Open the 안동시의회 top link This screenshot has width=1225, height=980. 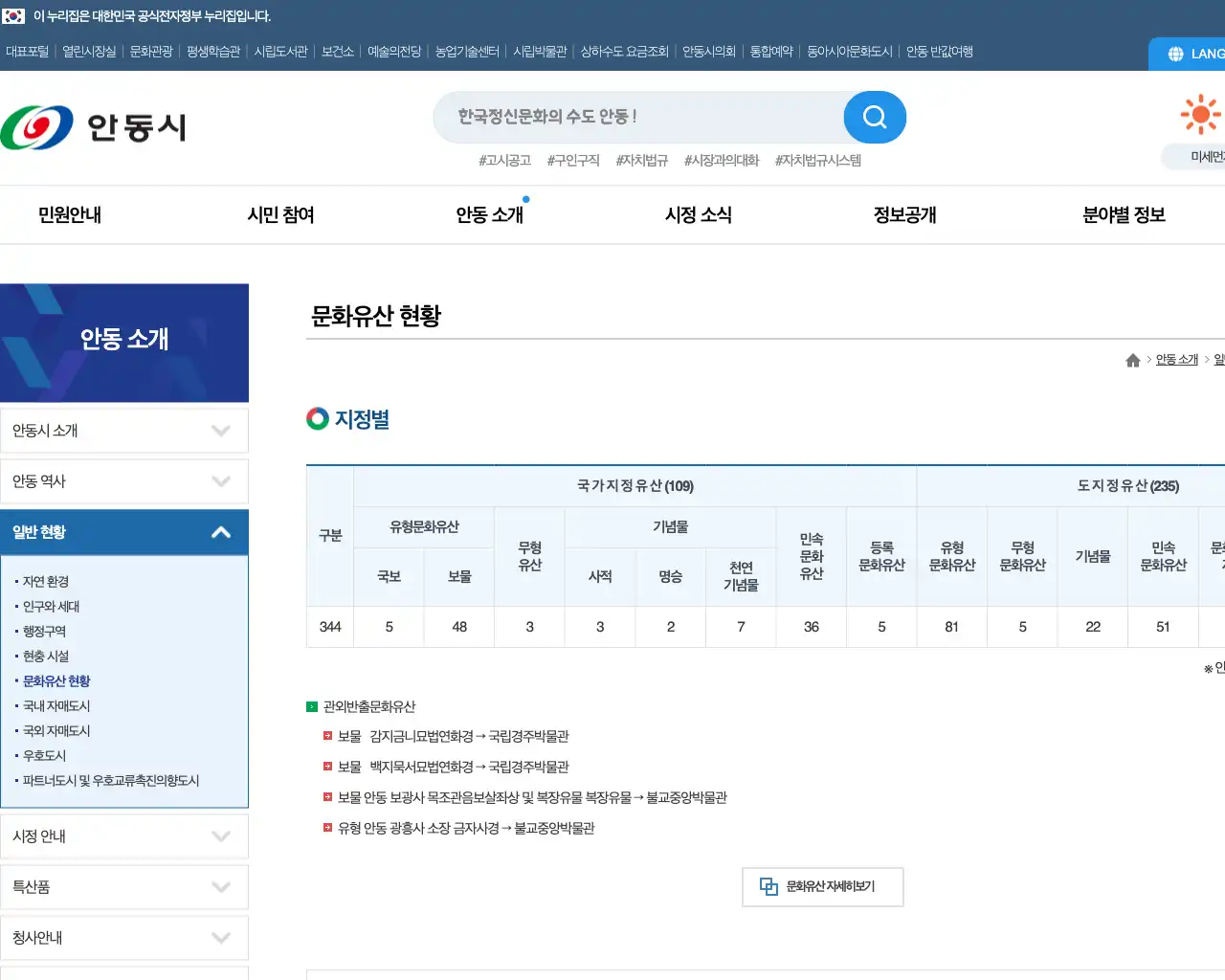point(709,52)
